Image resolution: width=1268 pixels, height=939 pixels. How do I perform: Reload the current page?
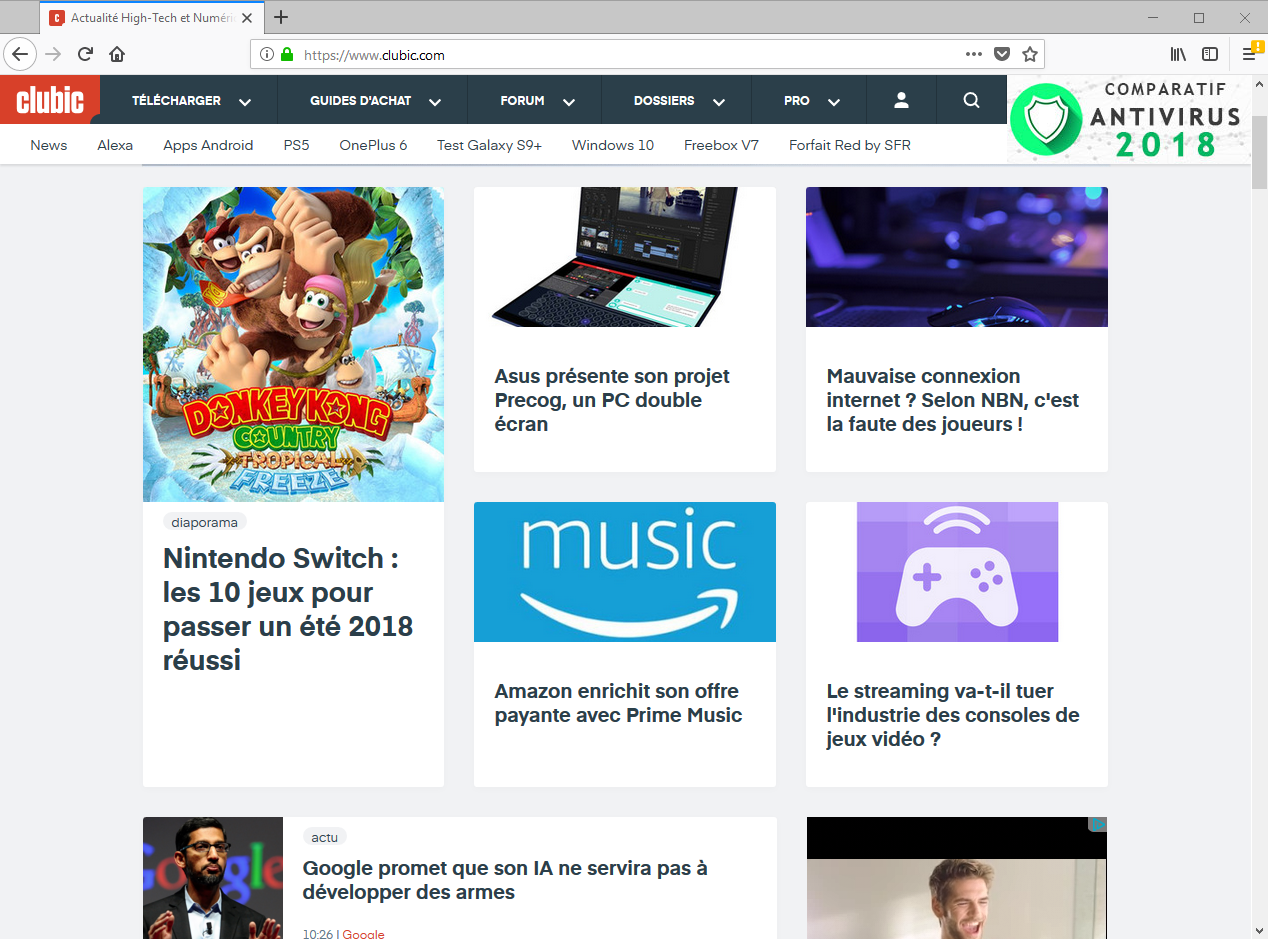(85, 54)
